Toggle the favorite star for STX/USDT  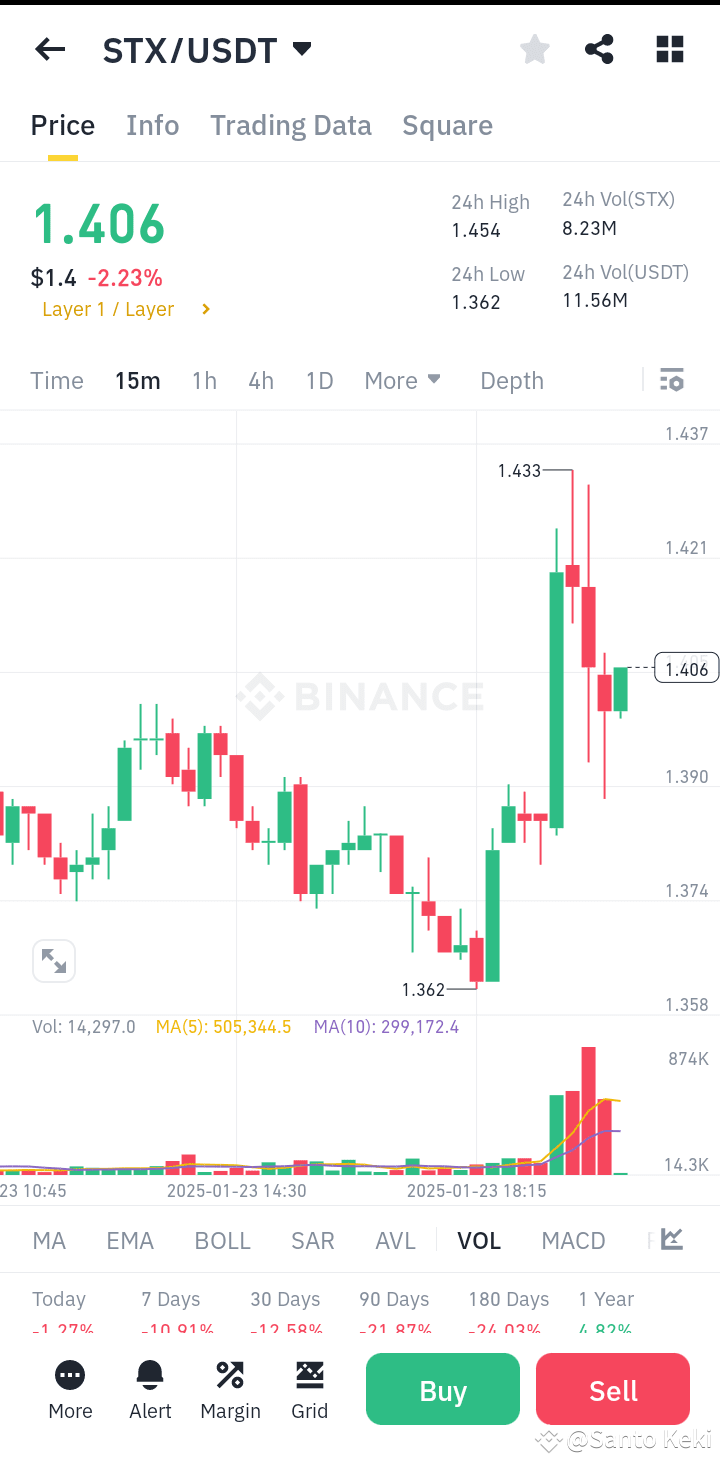coord(534,49)
